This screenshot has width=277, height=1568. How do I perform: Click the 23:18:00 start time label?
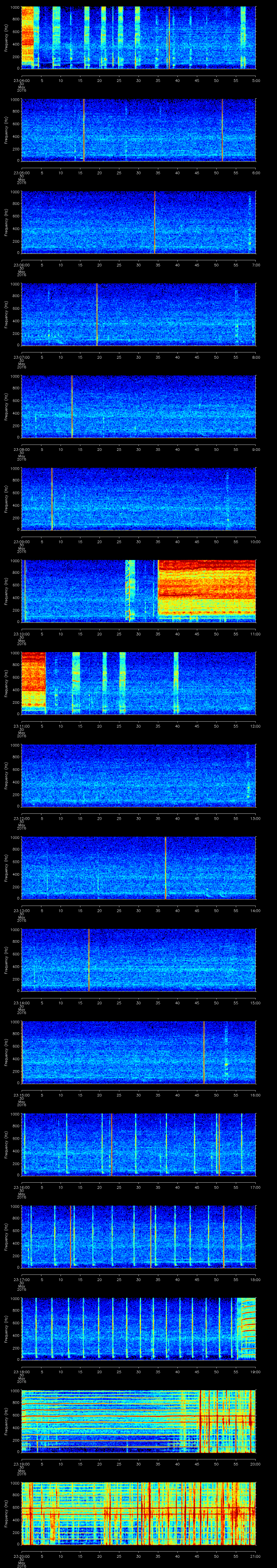point(22,1373)
